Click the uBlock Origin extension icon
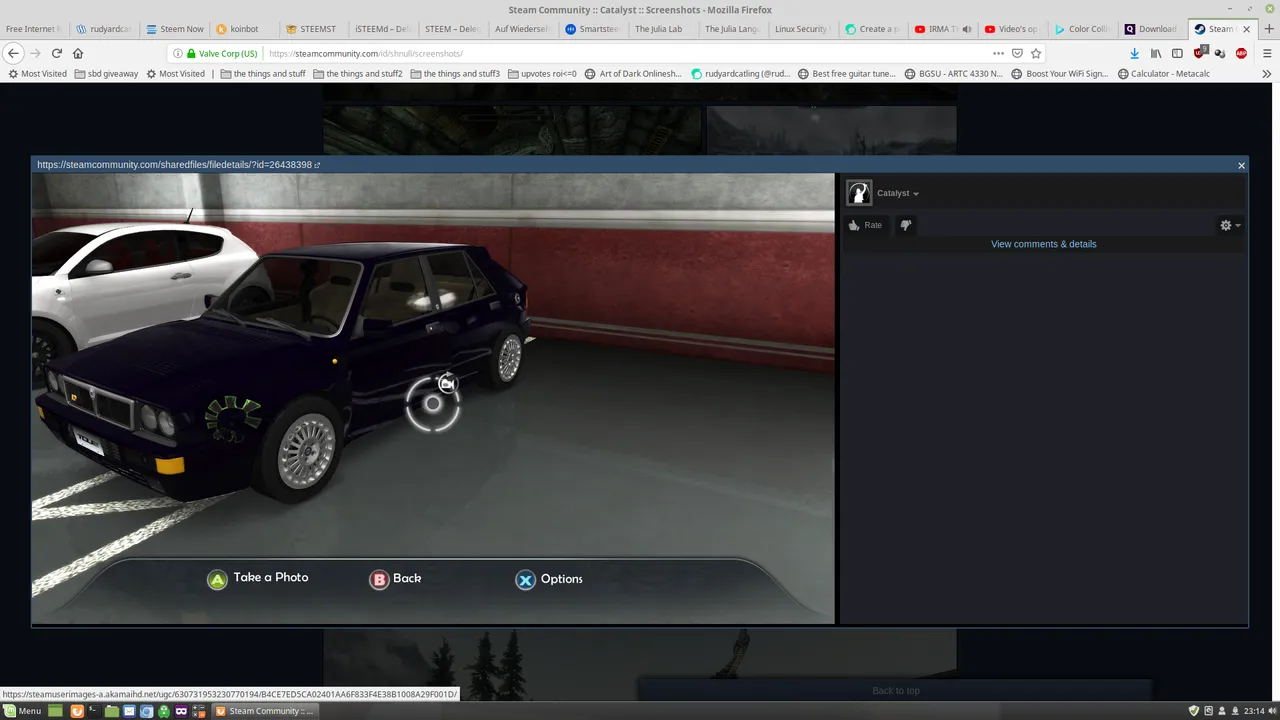Viewport: 1280px width, 720px height. coord(1199,53)
